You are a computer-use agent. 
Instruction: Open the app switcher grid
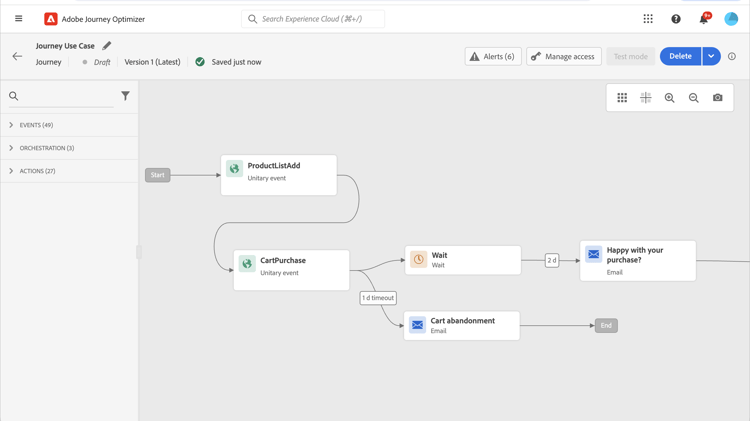(648, 19)
